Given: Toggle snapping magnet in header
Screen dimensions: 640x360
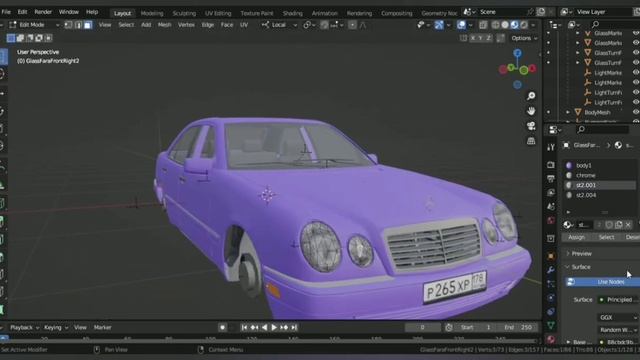Looking at the screenshot, I should click(x=324, y=25).
